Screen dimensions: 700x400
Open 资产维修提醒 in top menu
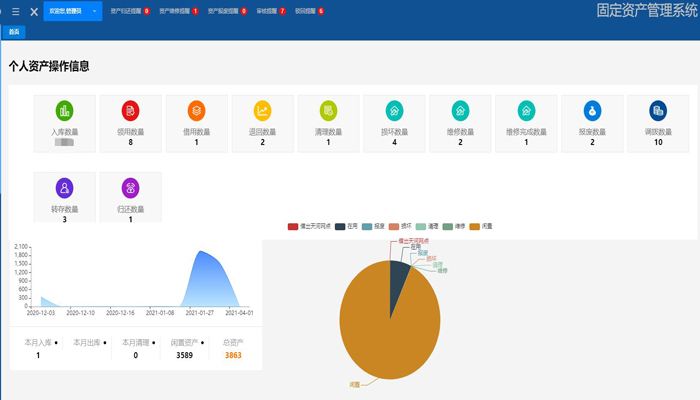tap(177, 11)
